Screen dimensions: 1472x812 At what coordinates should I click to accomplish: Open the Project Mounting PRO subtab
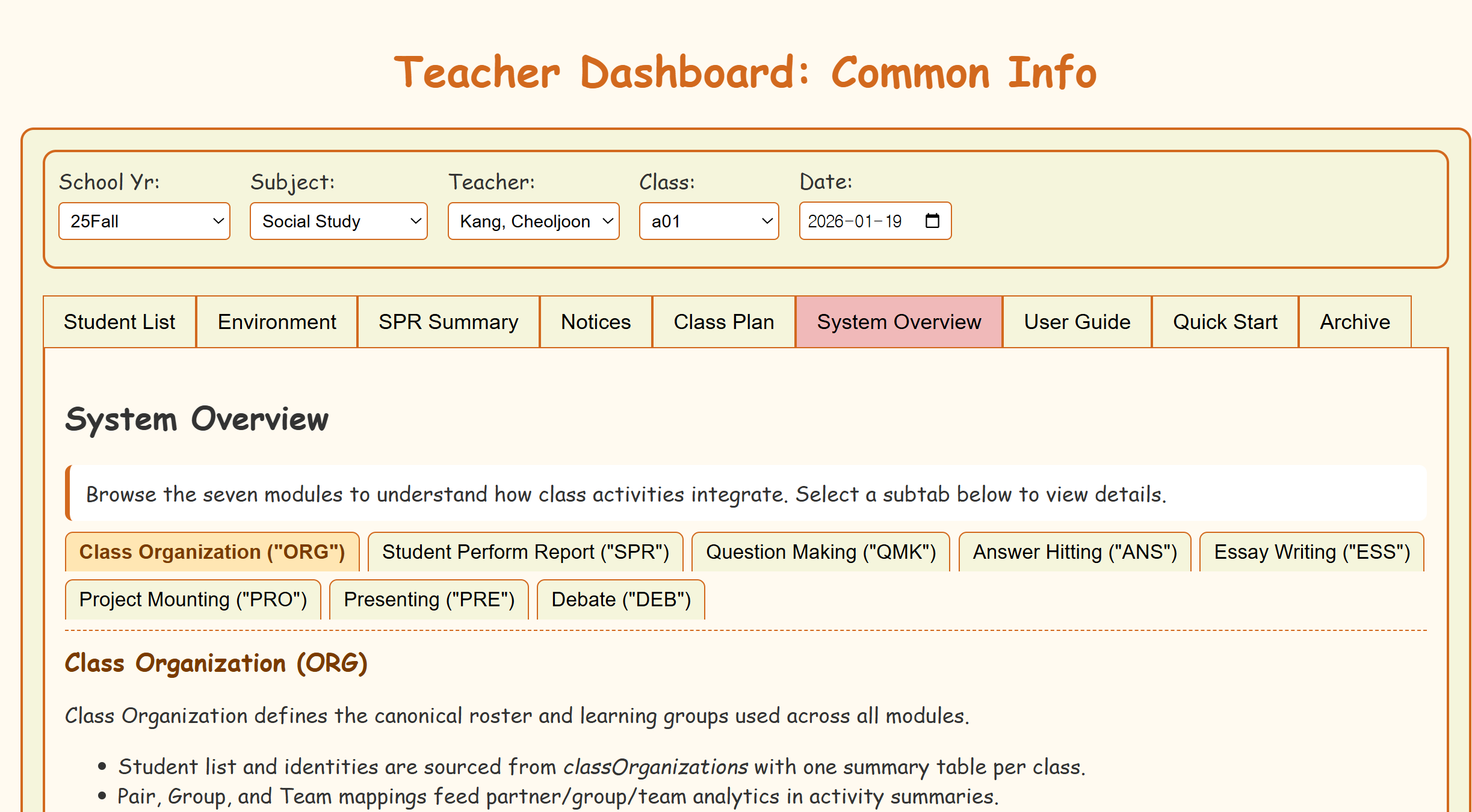[x=193, y=599]
